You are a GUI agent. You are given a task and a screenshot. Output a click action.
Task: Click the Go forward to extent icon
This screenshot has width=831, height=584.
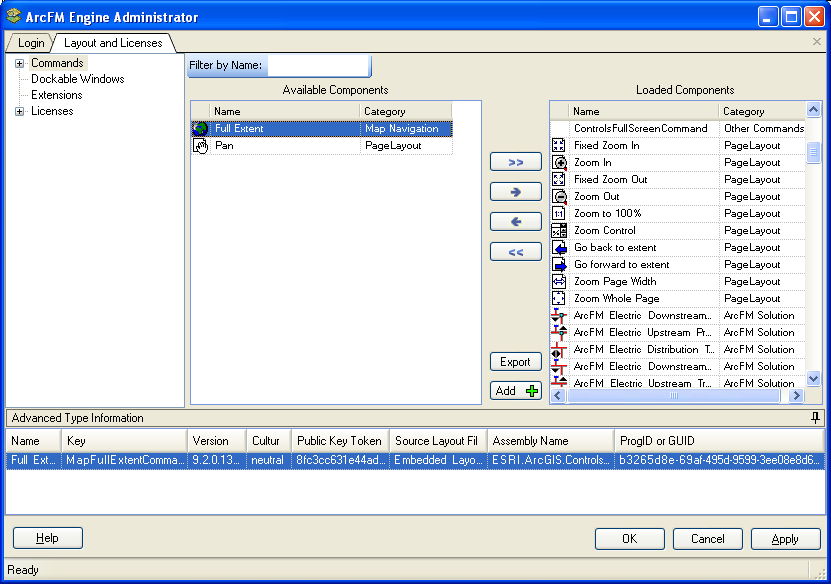point(559,264)
